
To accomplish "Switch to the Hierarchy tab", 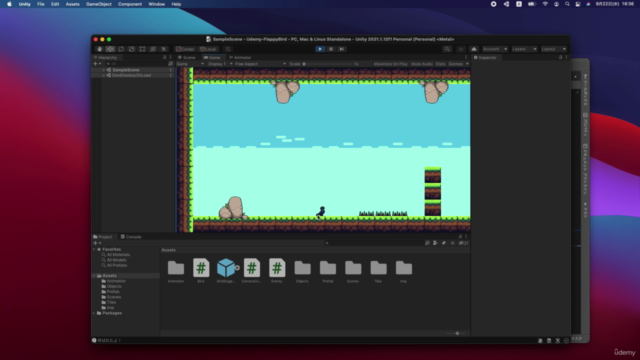I will (x=106, y=58).
